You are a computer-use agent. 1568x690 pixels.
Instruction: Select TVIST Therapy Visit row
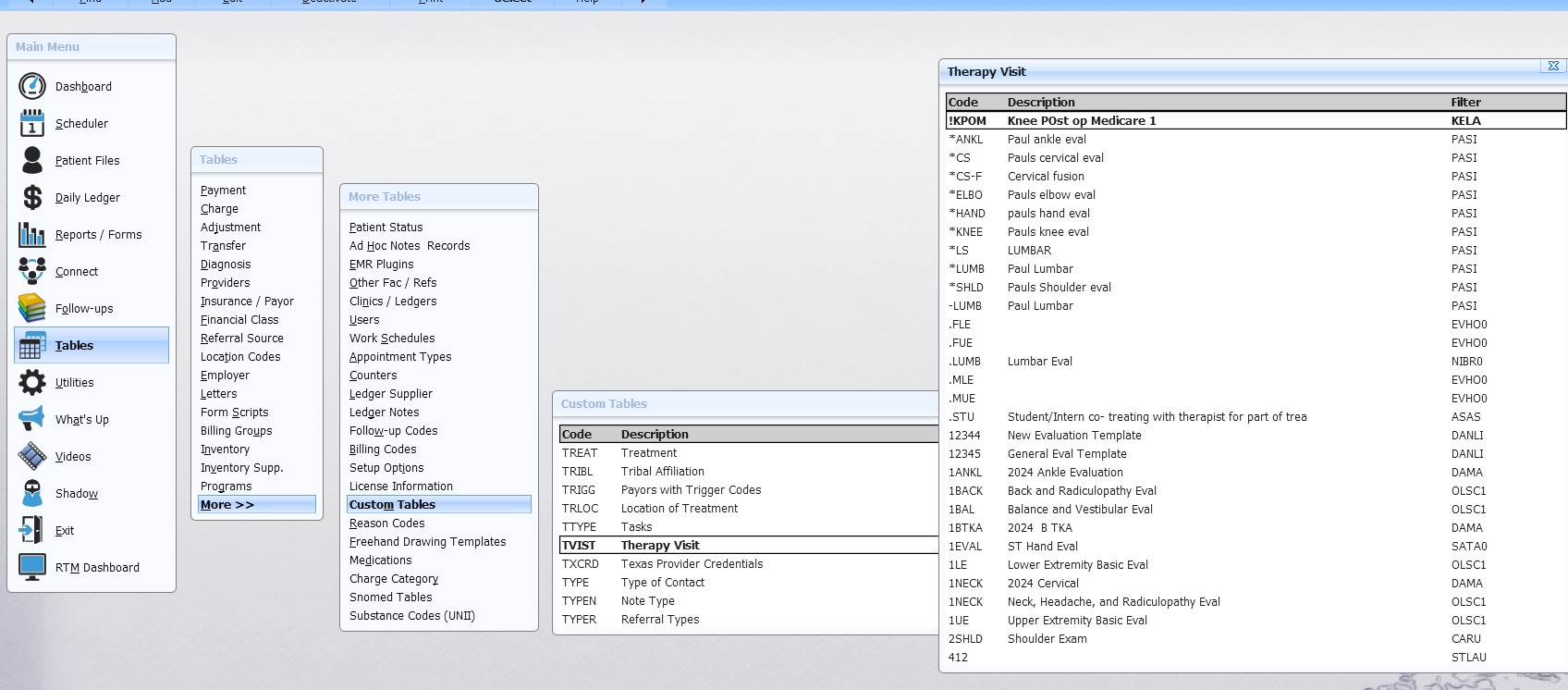749,545
